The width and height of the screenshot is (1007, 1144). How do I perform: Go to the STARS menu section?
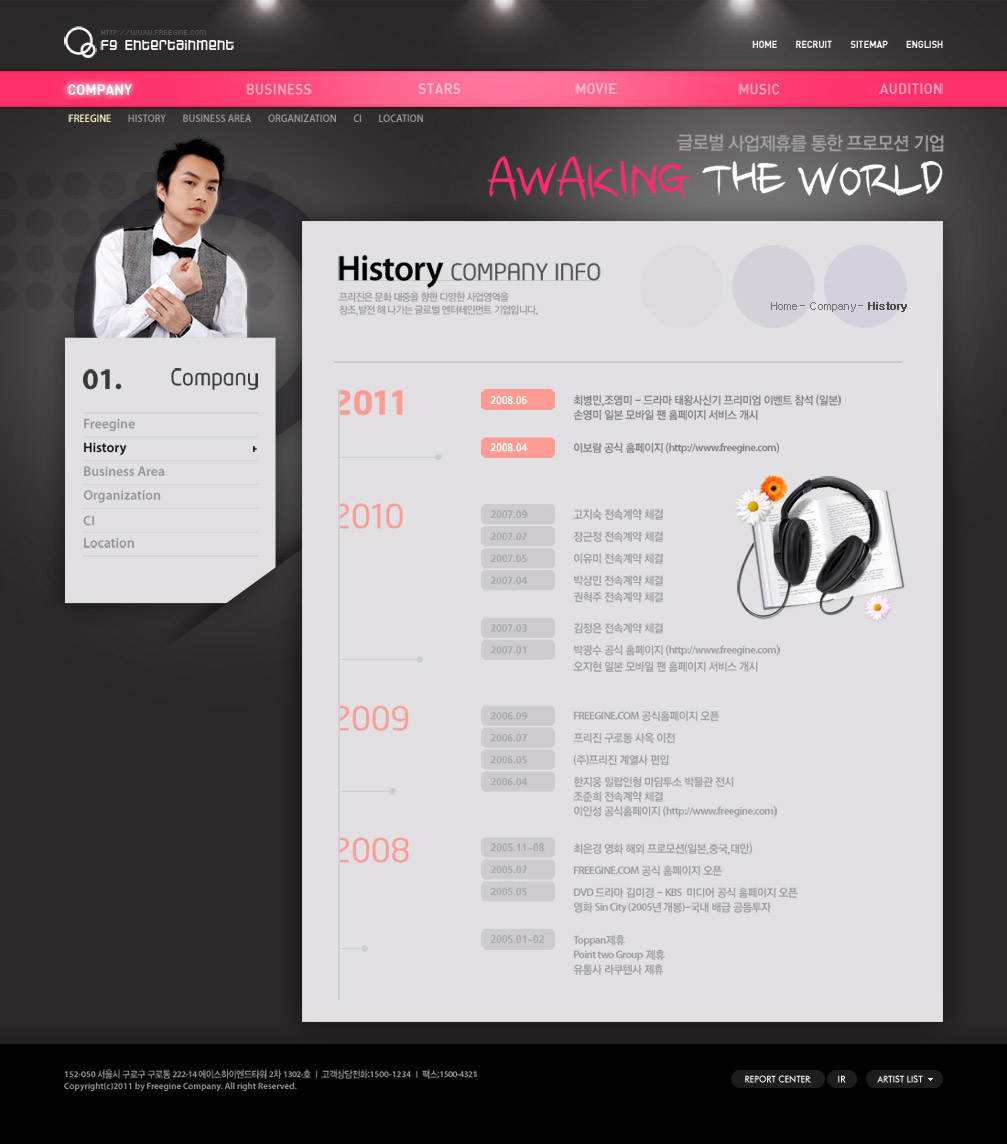(x=439, y=90)
